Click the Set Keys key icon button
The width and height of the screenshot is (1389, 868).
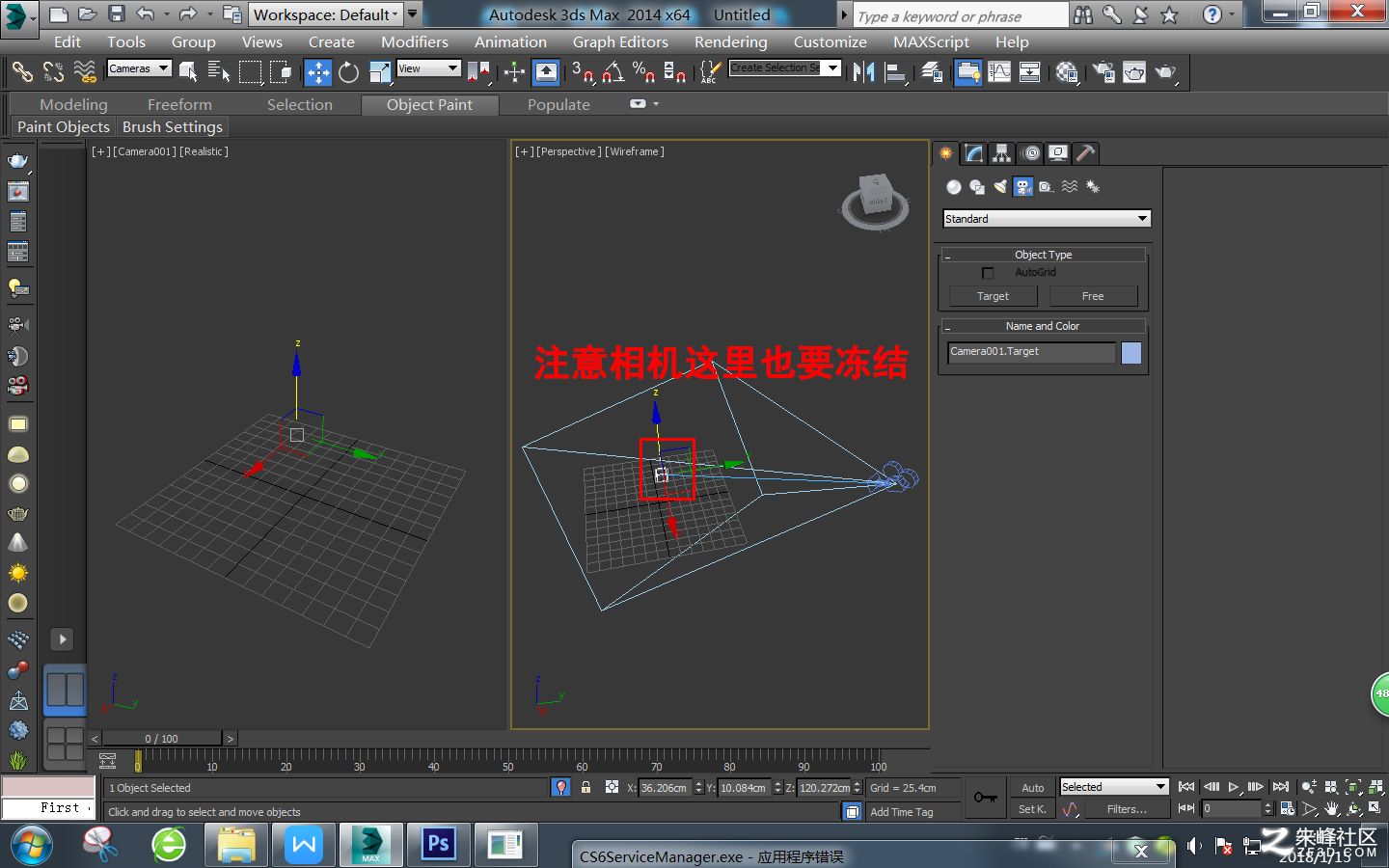coord(985,798)
